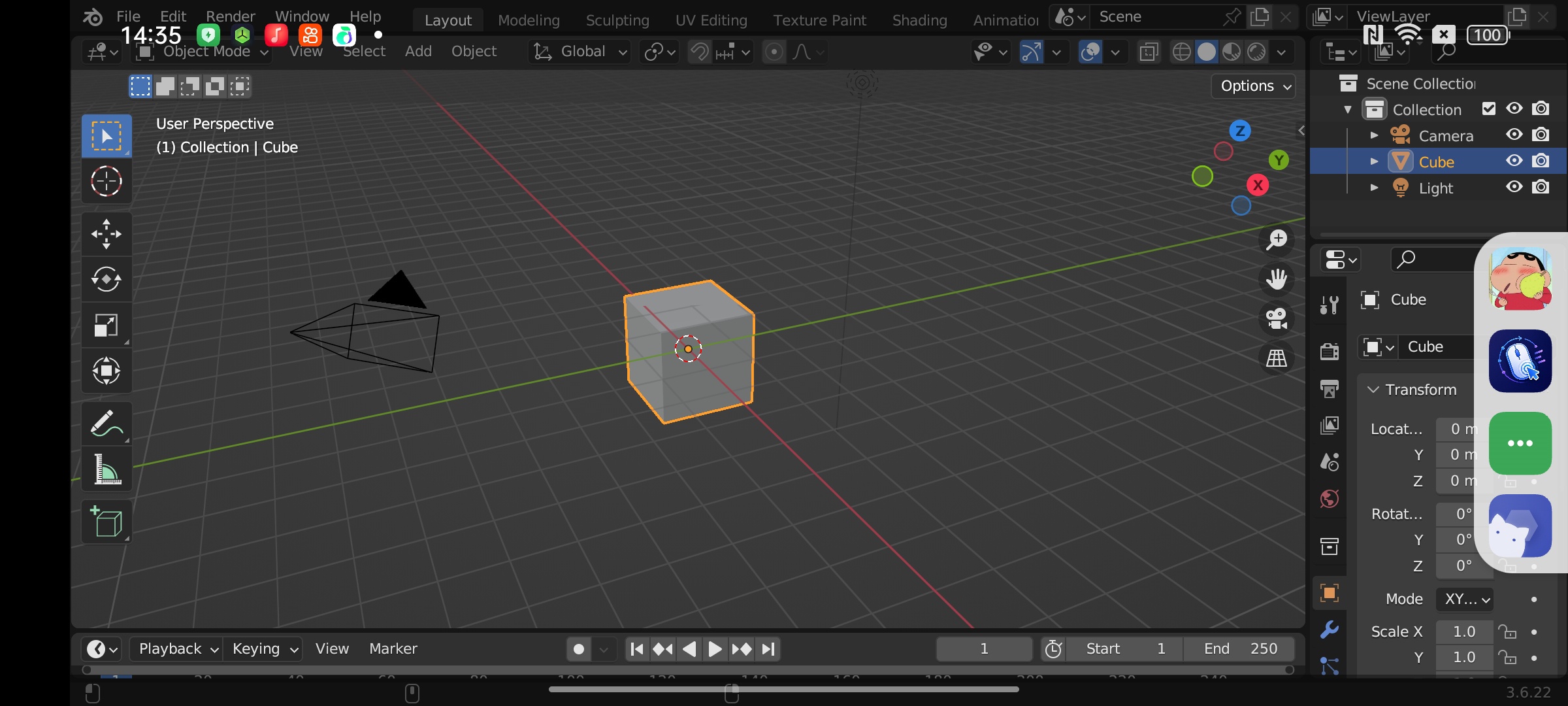Select the Scale tool

click(x=106, y=326)
